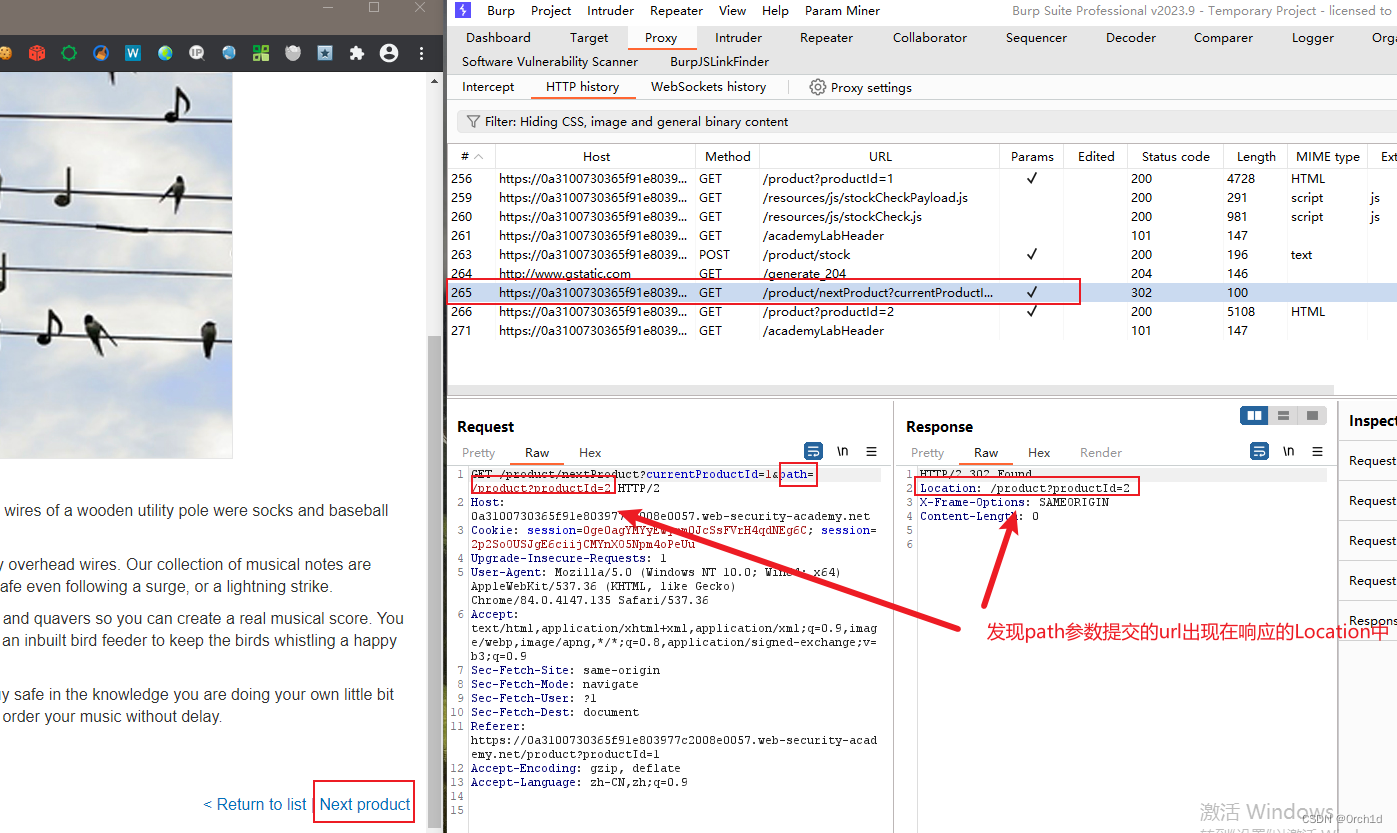
Task: Switch to the Sequencer tab
Action: pyautogui.click(x=1036, y=37)
